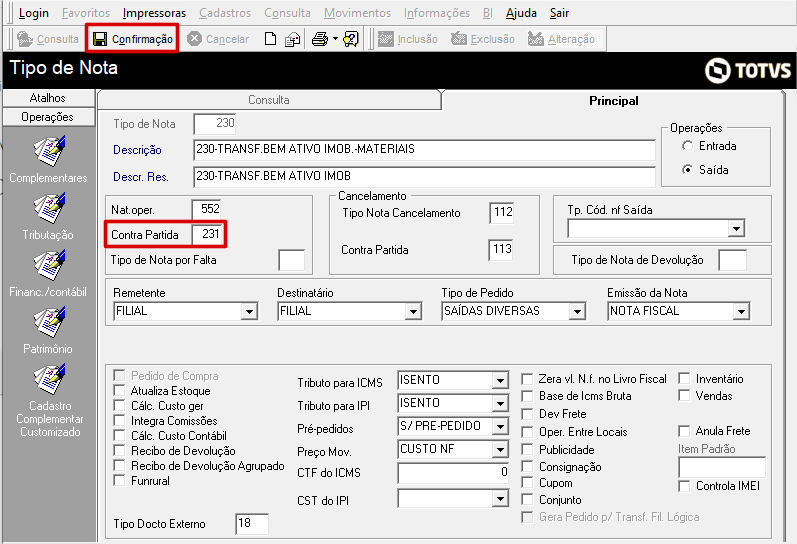Click the Consulta toolbar icon

click(24, 39)
